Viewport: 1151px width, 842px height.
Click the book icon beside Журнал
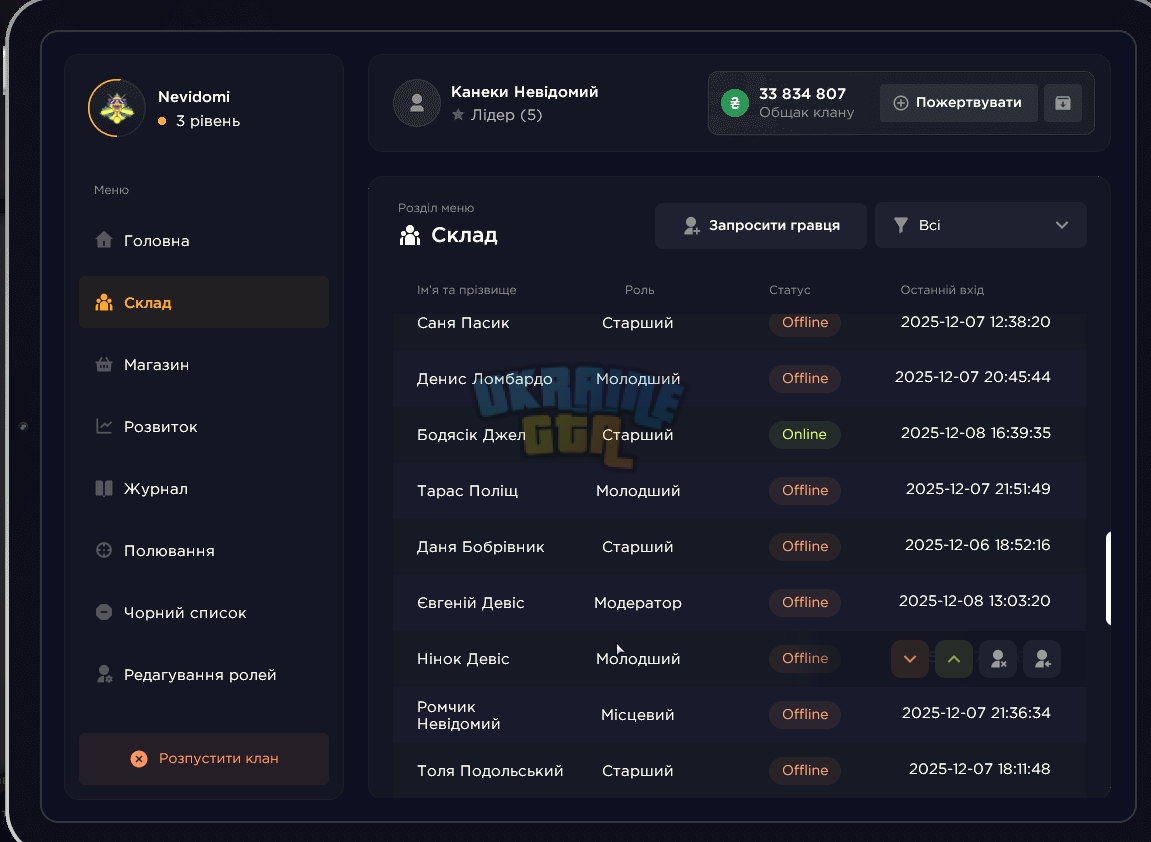click(104, 488)
